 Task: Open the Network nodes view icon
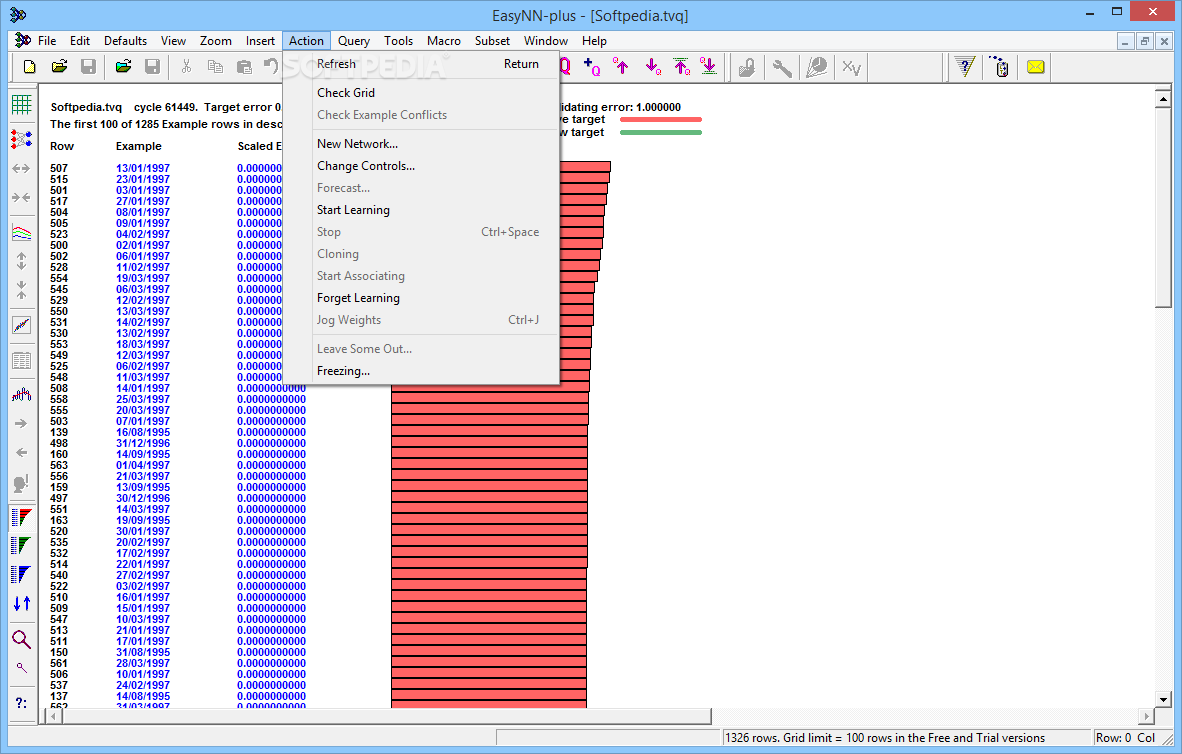click(x=22, y=139)
